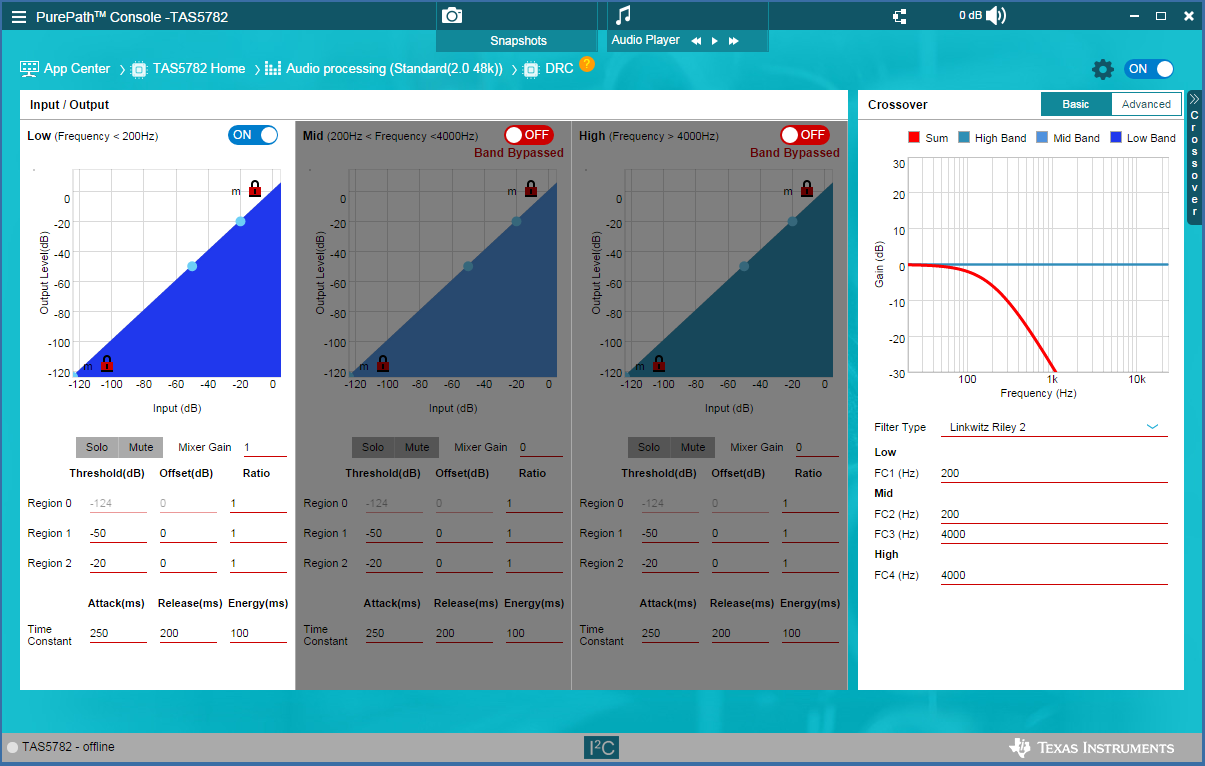Collapse the Crossover side panel arrows
1205x766 pixels.
tap(1194, 98)
